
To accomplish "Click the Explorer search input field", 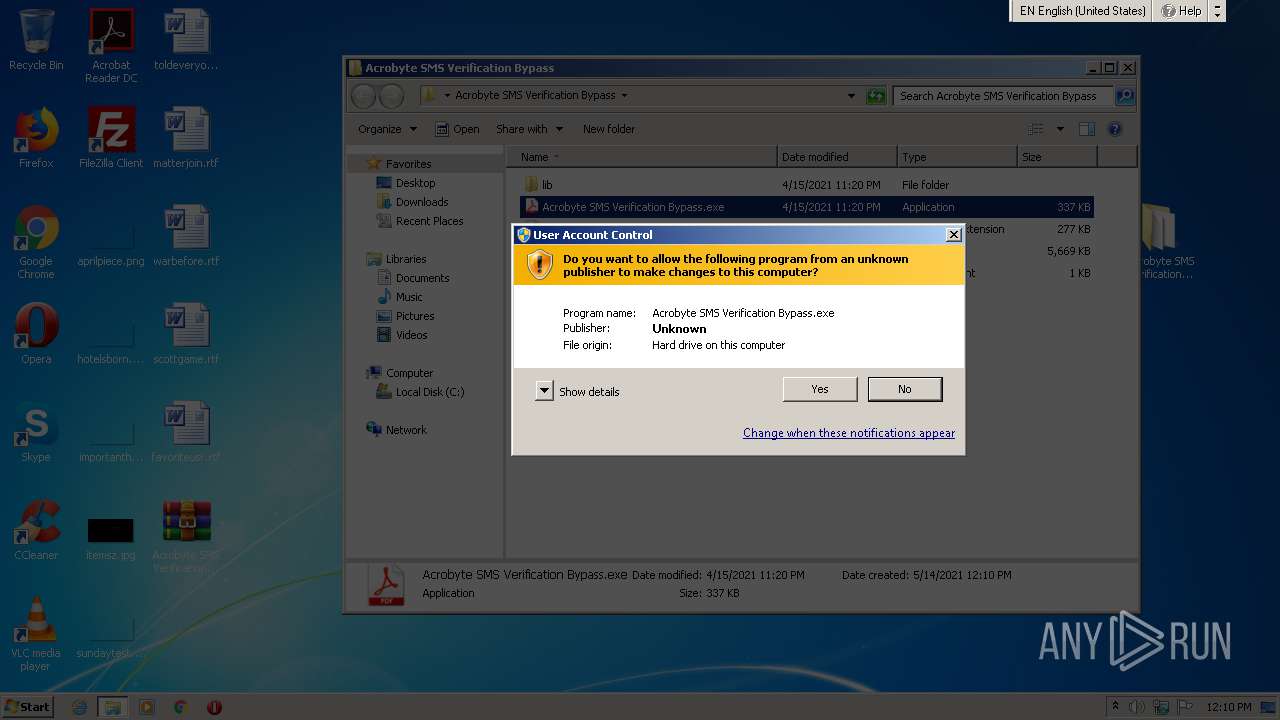I will pyautogui.click(x=1004, y=96).
